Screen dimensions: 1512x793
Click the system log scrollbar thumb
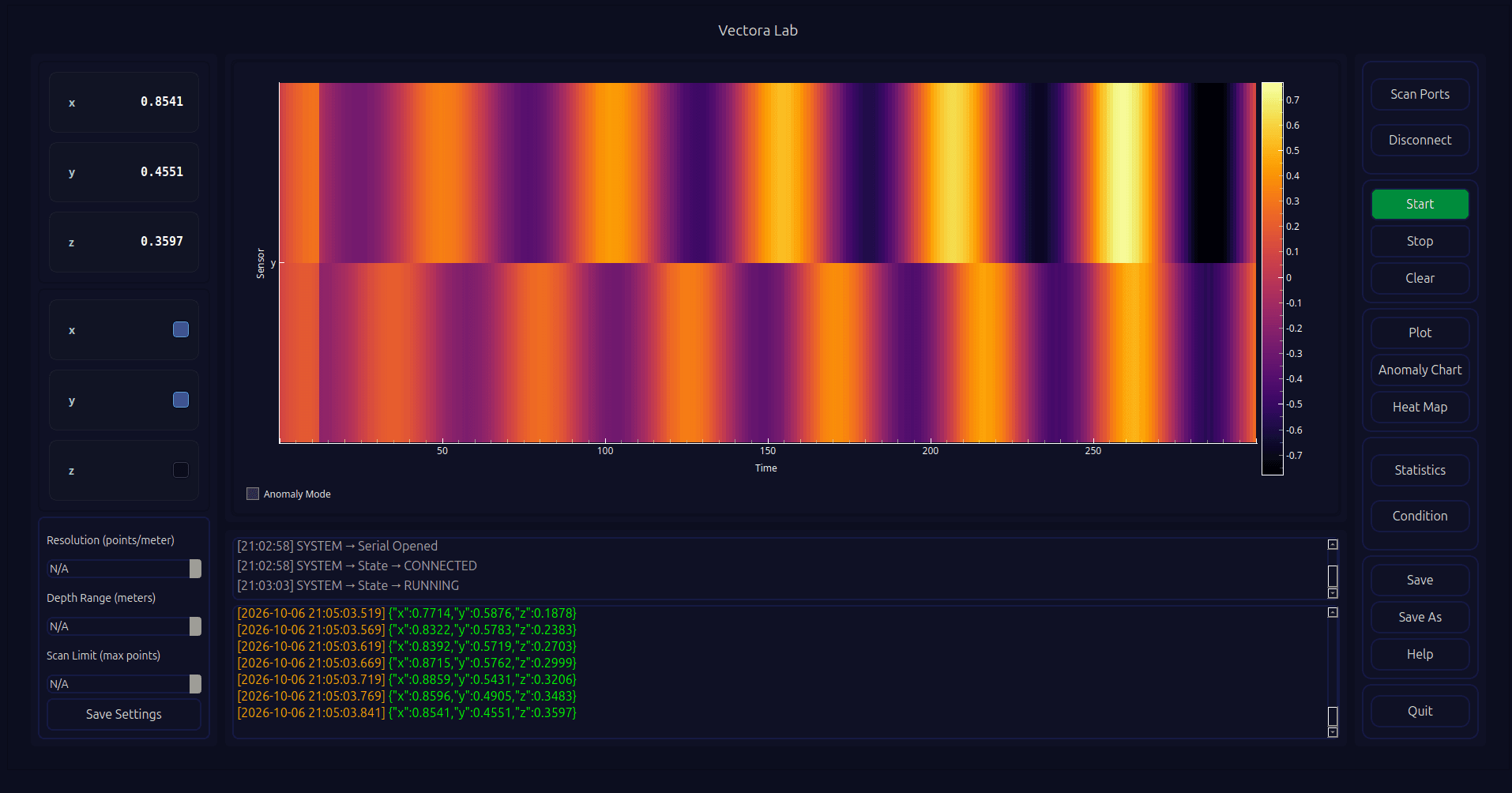click(1333, 577)
